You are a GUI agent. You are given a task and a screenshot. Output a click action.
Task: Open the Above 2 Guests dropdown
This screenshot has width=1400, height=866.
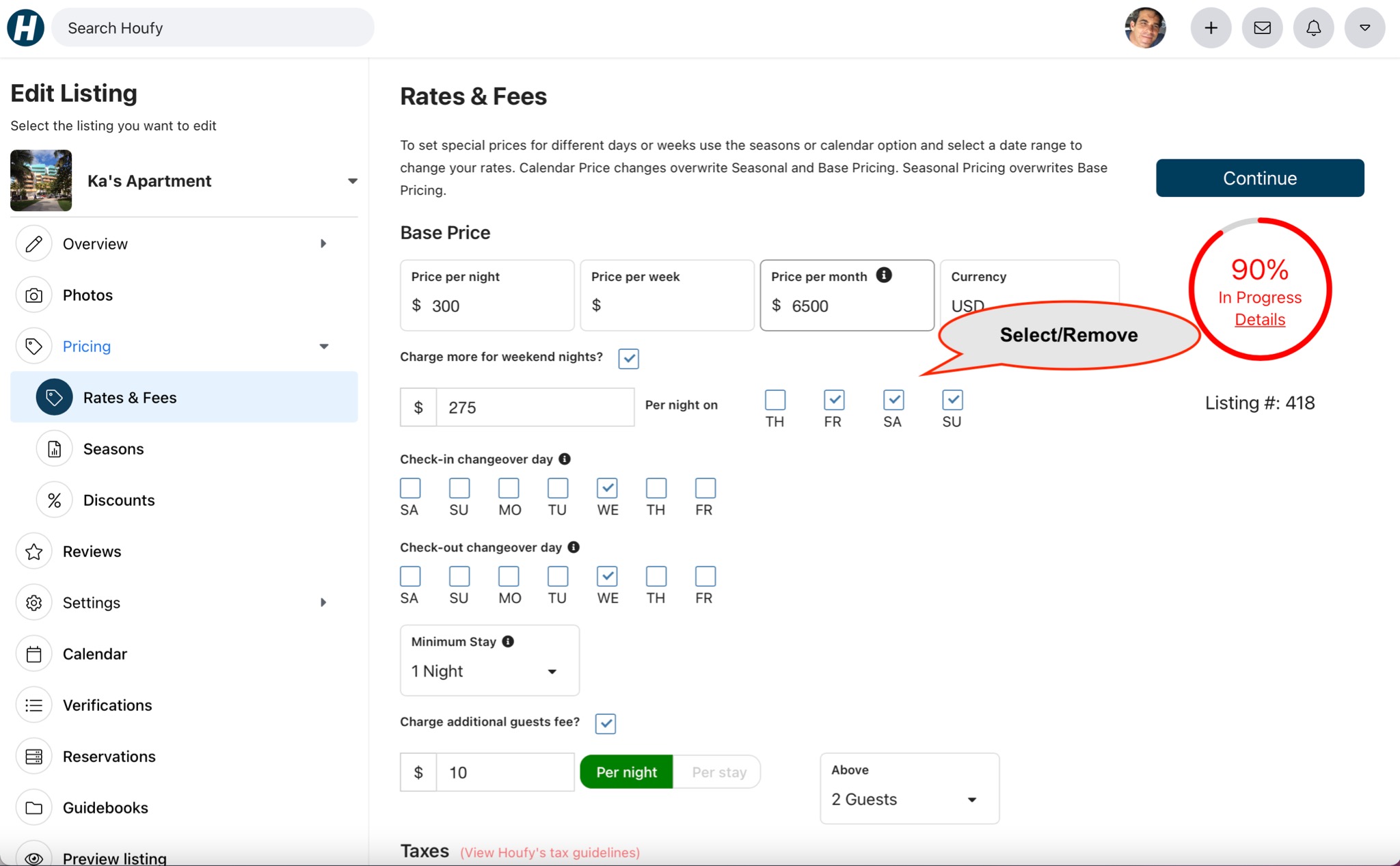tap(908, 799)
